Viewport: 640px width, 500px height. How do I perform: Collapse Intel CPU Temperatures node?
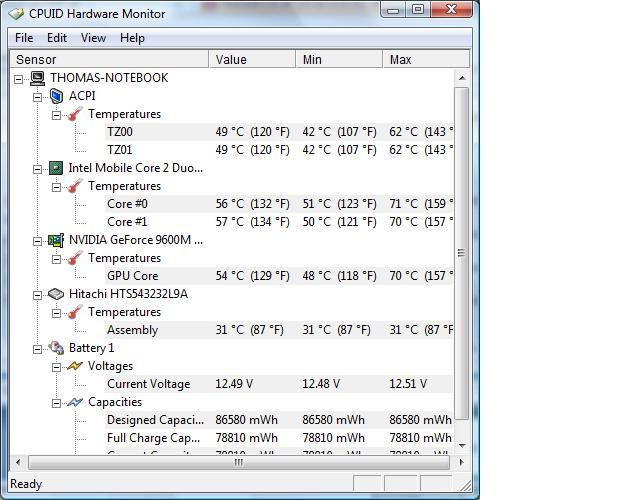pos(56,187)
